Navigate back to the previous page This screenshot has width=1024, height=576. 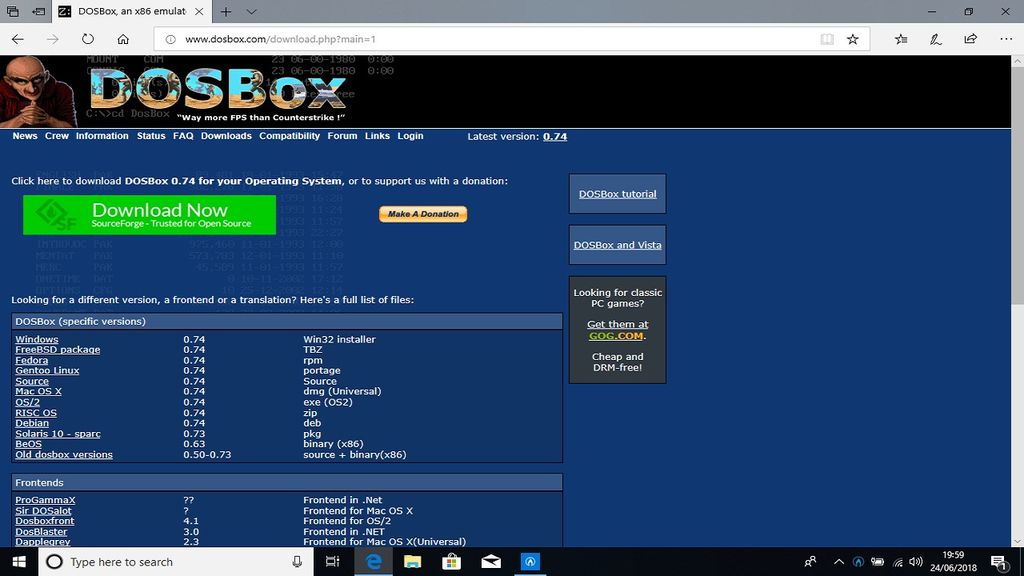(17, 39)
